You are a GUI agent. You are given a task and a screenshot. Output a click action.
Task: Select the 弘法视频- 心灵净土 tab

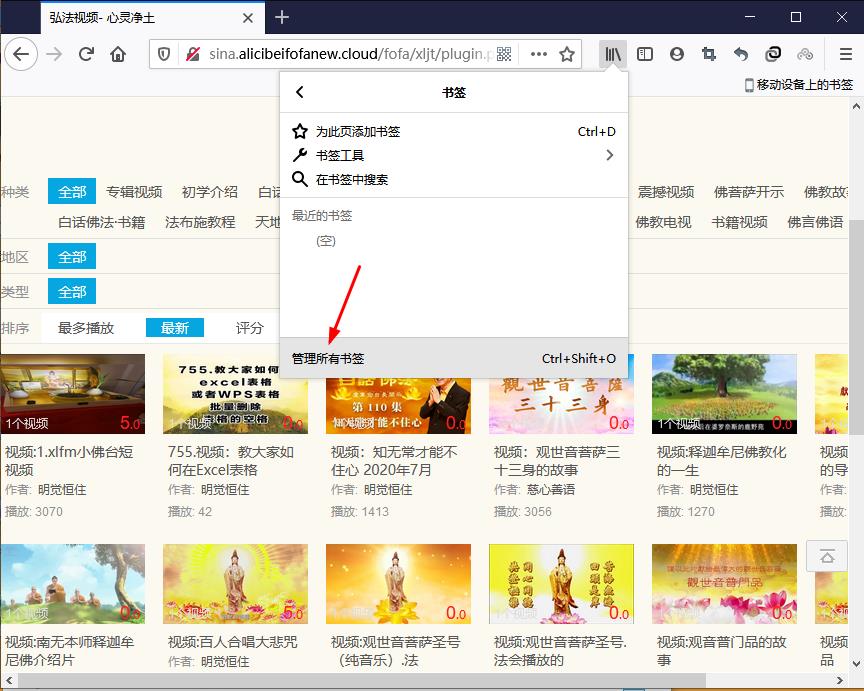tap(152, 18)
